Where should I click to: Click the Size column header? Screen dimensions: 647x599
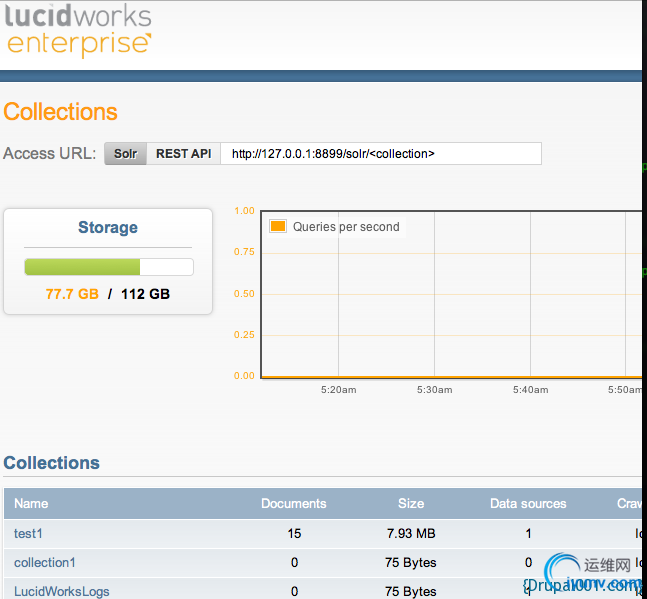click(411, 503)
